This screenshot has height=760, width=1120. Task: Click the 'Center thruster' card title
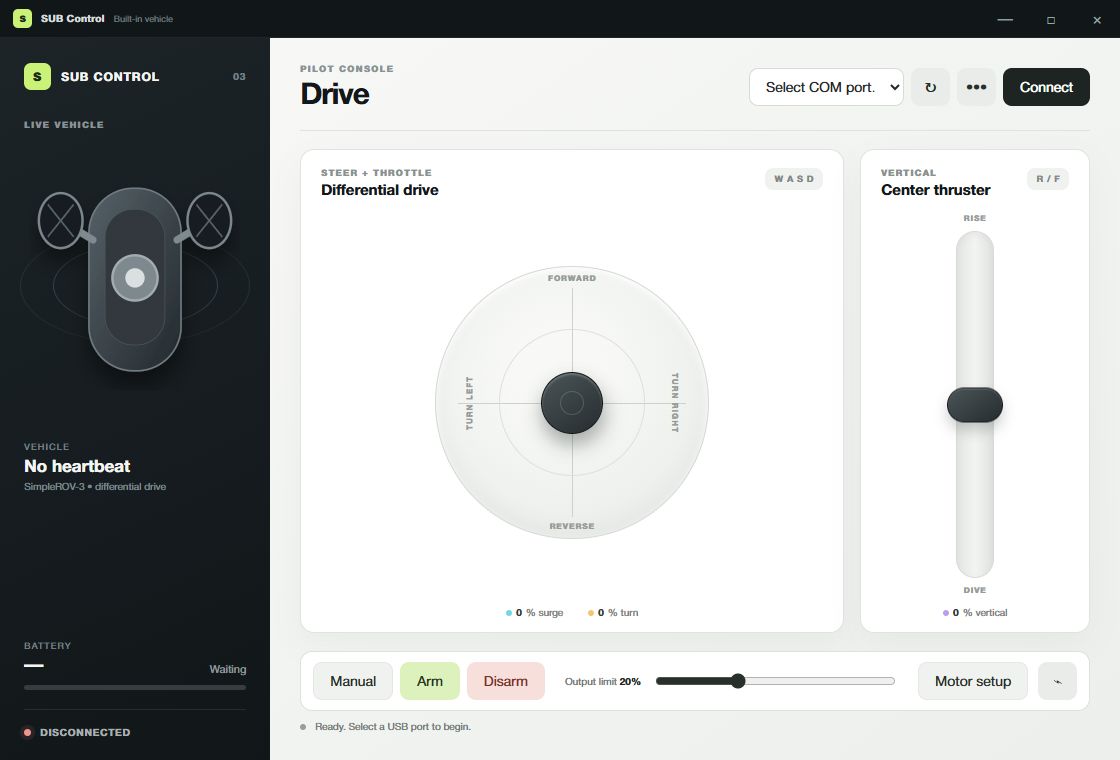click(x=935, y=190)
